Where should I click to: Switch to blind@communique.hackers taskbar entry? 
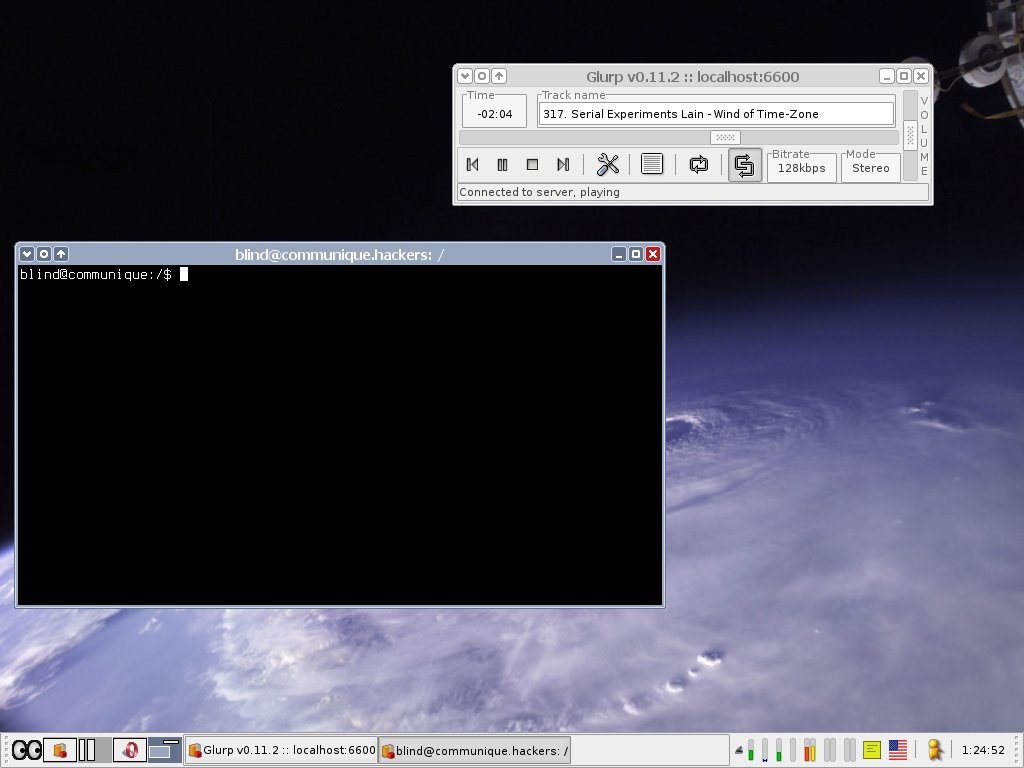pos(475,750)
